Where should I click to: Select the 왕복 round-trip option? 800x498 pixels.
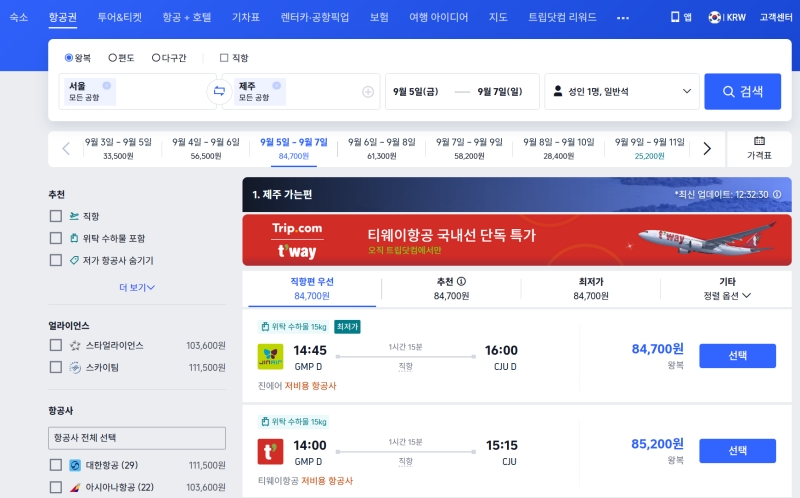(69, 58)
